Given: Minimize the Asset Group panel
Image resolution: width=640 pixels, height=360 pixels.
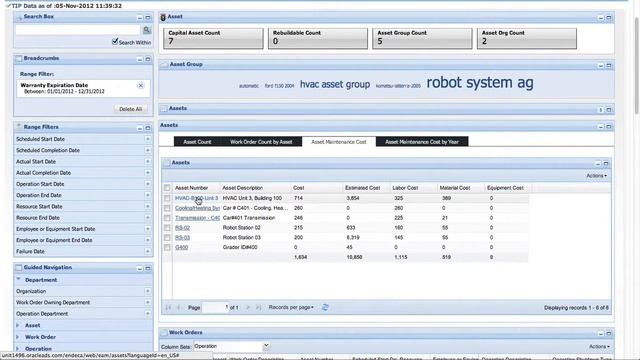Looking at the screenshot, I should click(x=600, y=66).
